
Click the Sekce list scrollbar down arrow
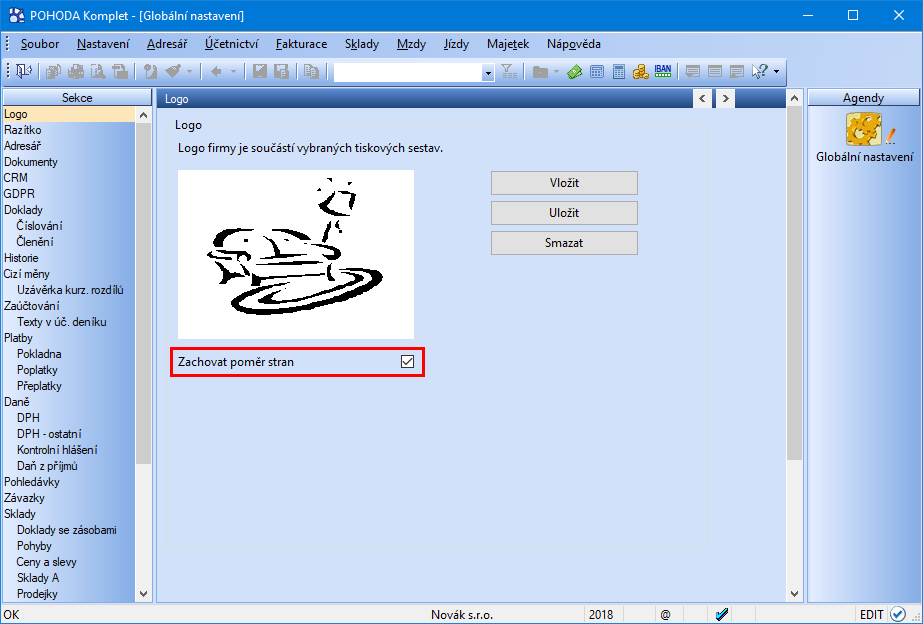pyautogui.click(x=144, y=594)
